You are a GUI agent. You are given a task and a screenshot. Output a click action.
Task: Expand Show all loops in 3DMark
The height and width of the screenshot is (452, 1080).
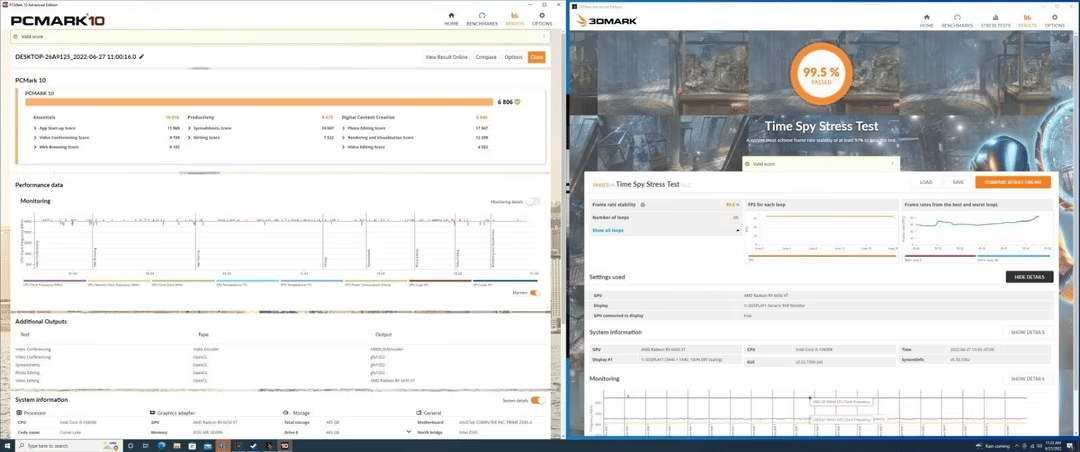pyautogui.click(x=665, y=230)
